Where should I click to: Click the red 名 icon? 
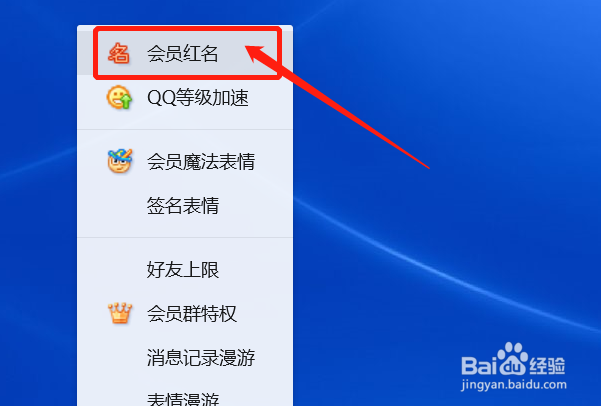pos(119,53)
